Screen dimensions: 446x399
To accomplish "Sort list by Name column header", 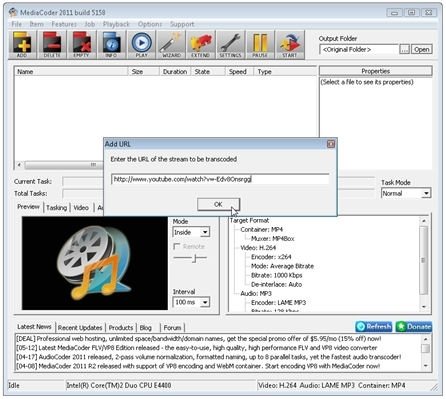I will 71,72.
